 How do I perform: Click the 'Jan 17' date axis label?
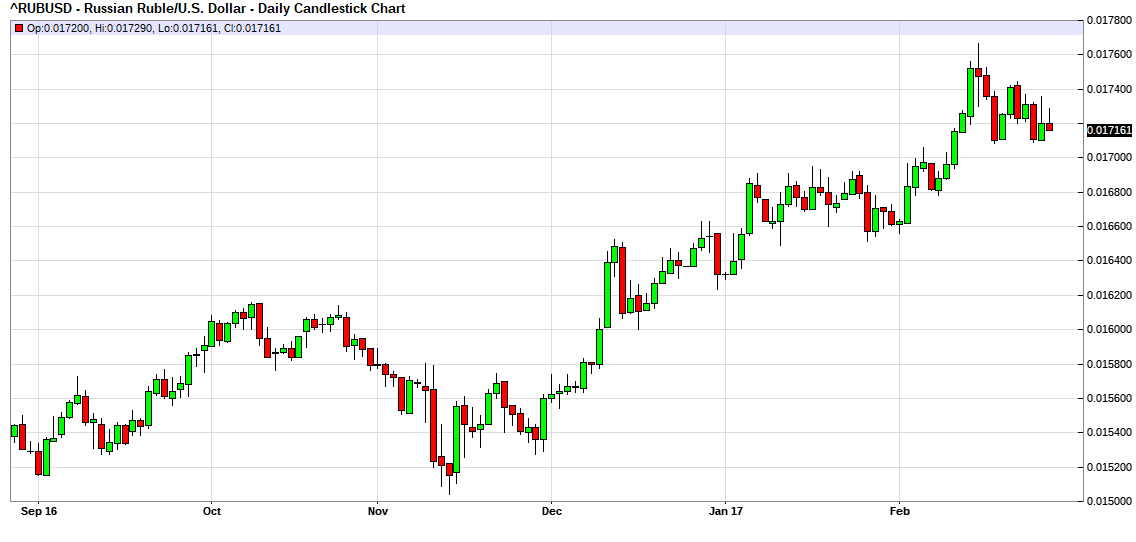click(x=725, y=512)
